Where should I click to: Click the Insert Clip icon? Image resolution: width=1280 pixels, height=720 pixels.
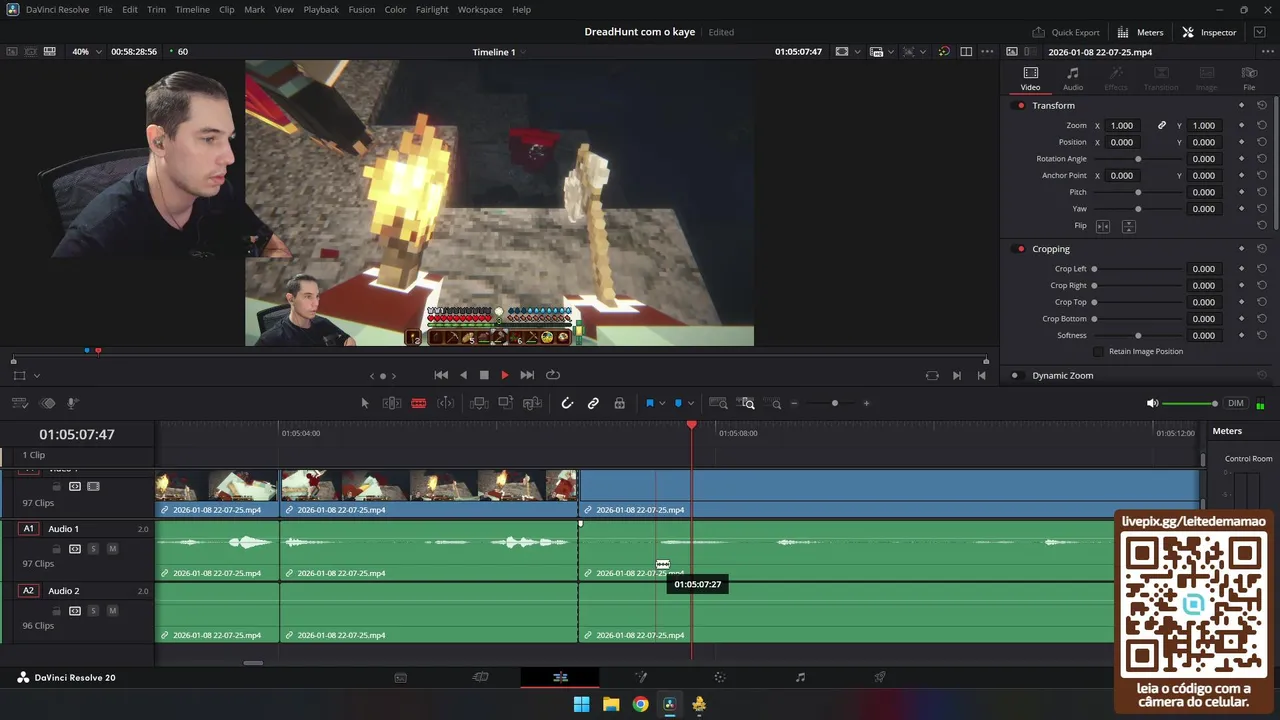point(479,403)
